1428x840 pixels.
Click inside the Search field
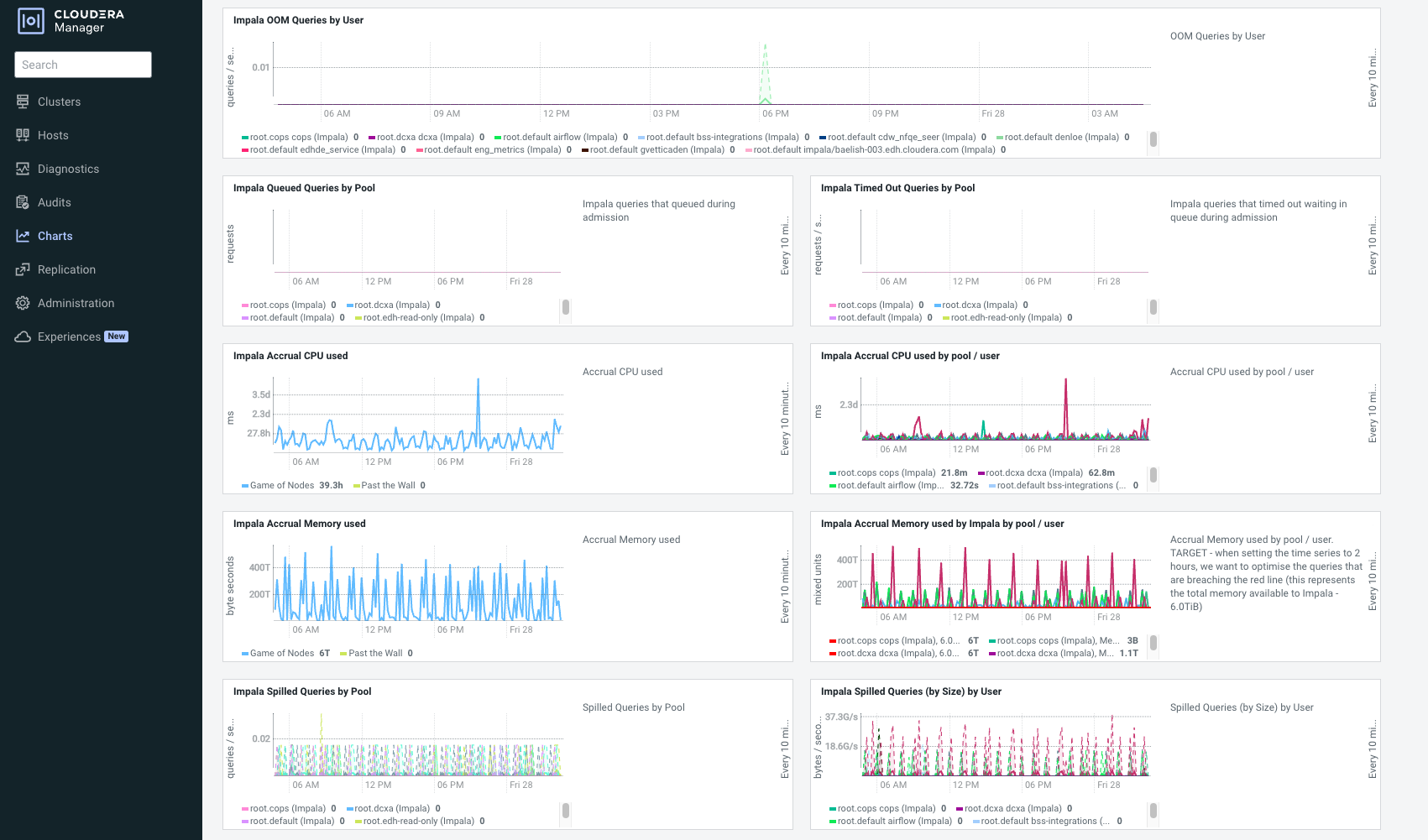pyautogui.click(x=82, y=65)
